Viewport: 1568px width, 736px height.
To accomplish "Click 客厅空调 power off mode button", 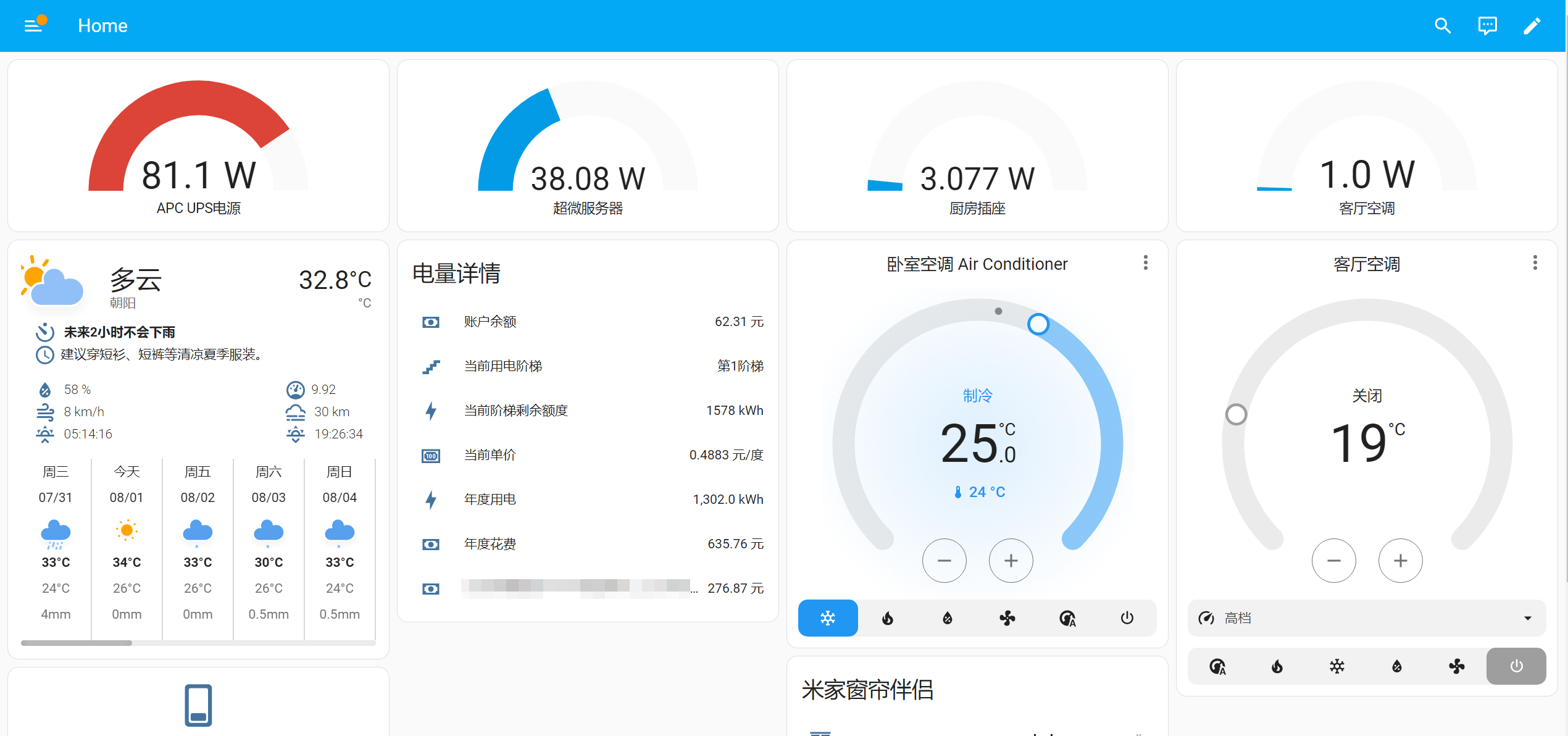I will click(1516, 666).
